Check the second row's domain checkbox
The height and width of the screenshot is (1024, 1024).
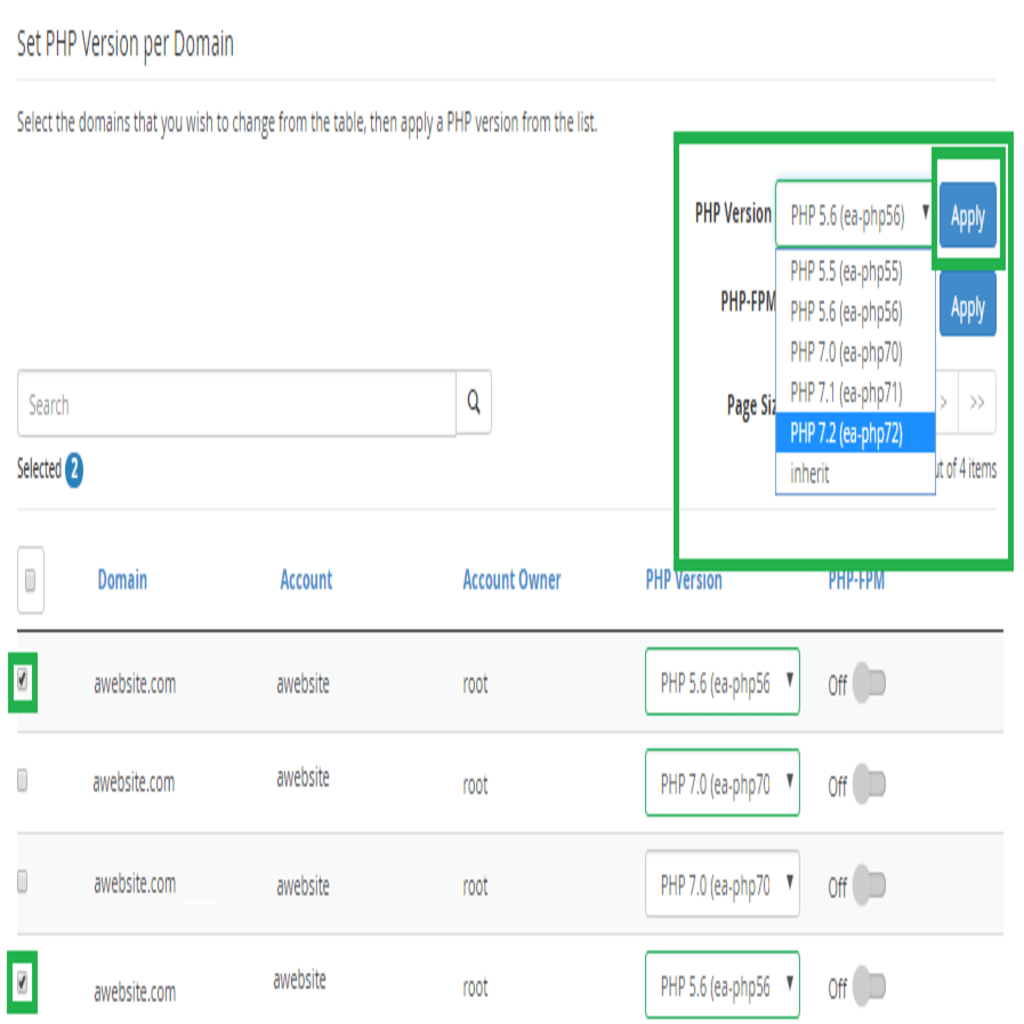click(22, 780)
